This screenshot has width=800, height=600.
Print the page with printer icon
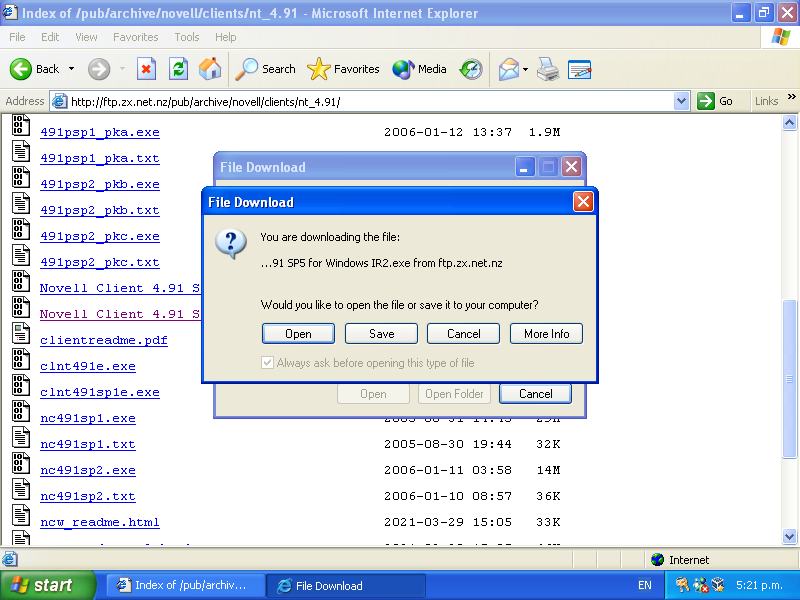(x=548, y=69)
